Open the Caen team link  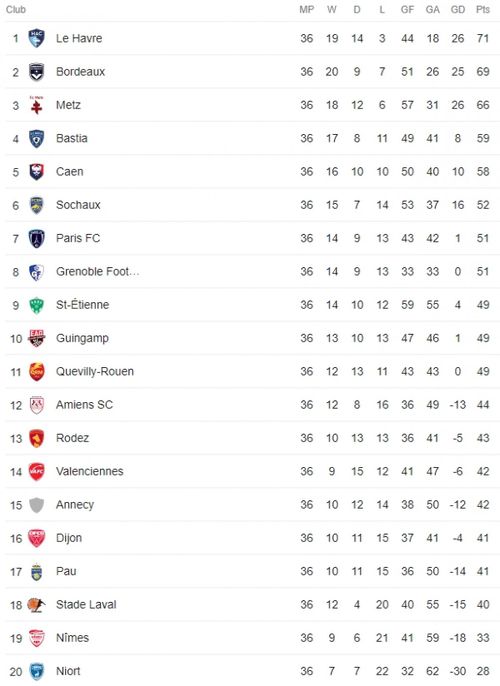(x=70, y=172)
